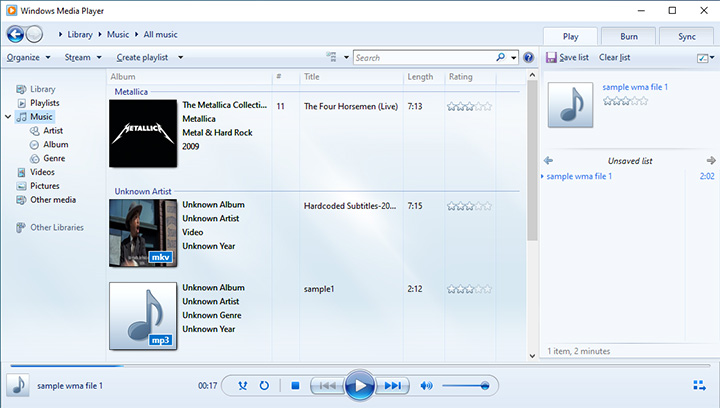Screen dimensions: 720x408
Task: Open list options dropdown arrow
Action: [x=712, y=57]
